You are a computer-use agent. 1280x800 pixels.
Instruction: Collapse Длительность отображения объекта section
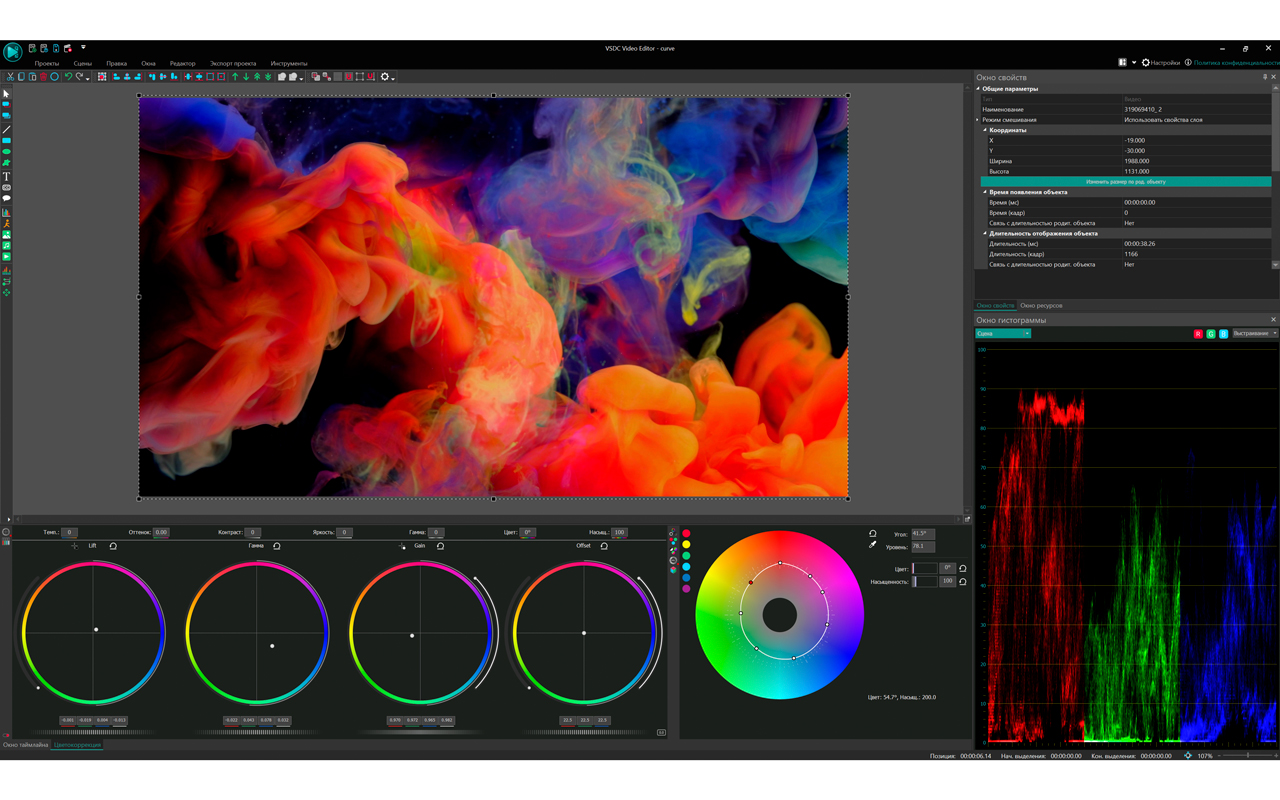(x=985, y=233)
